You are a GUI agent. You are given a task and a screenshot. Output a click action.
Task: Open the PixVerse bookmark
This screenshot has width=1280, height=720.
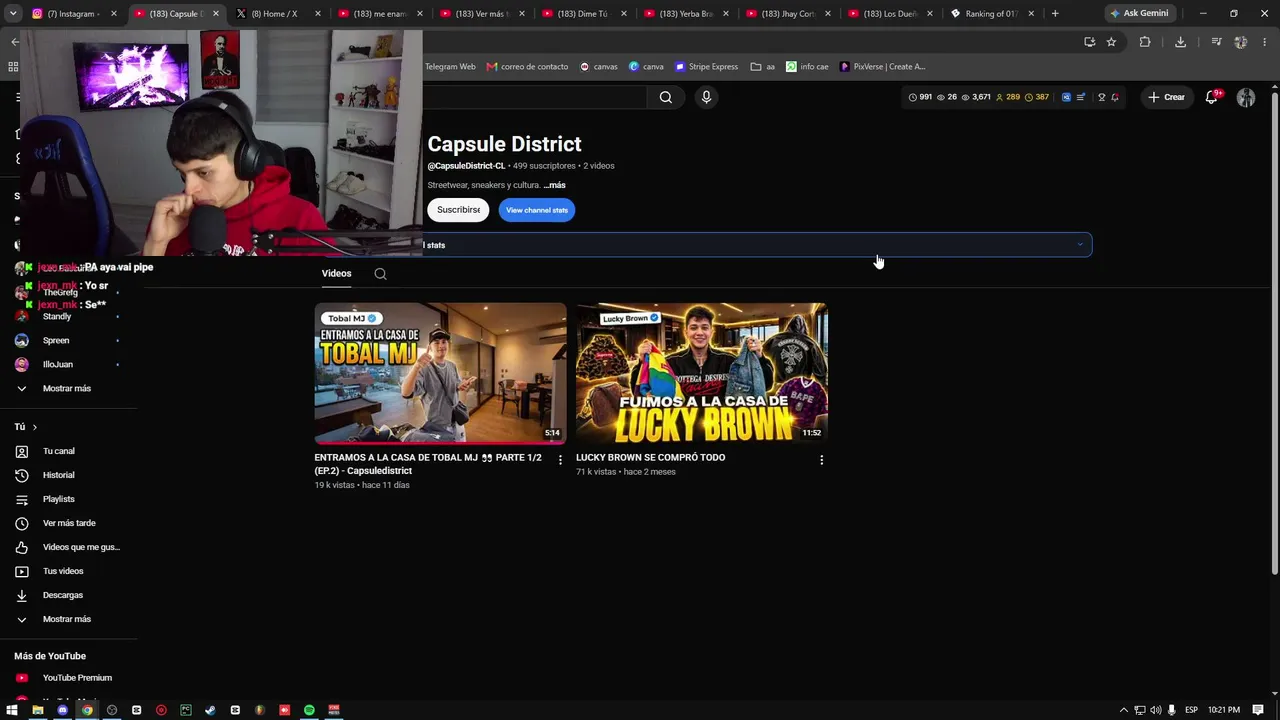pyautogui.click(x=883, y=67)
